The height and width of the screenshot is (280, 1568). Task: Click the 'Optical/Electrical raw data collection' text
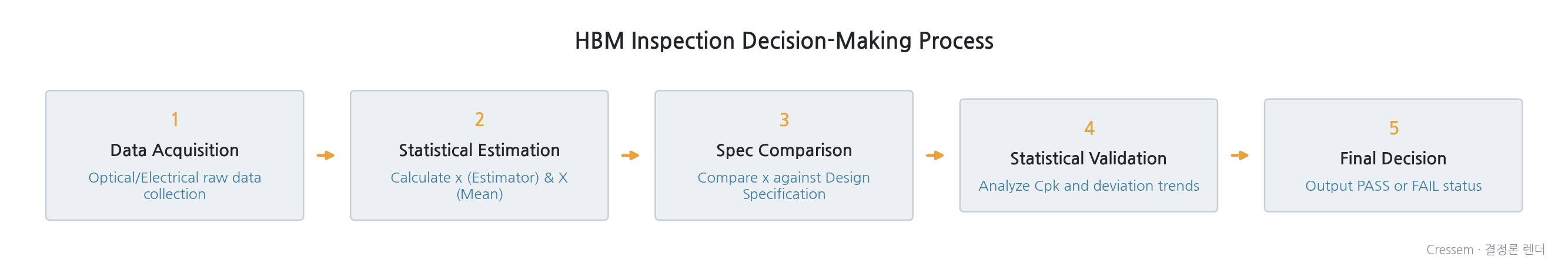[x=175, y=185]
